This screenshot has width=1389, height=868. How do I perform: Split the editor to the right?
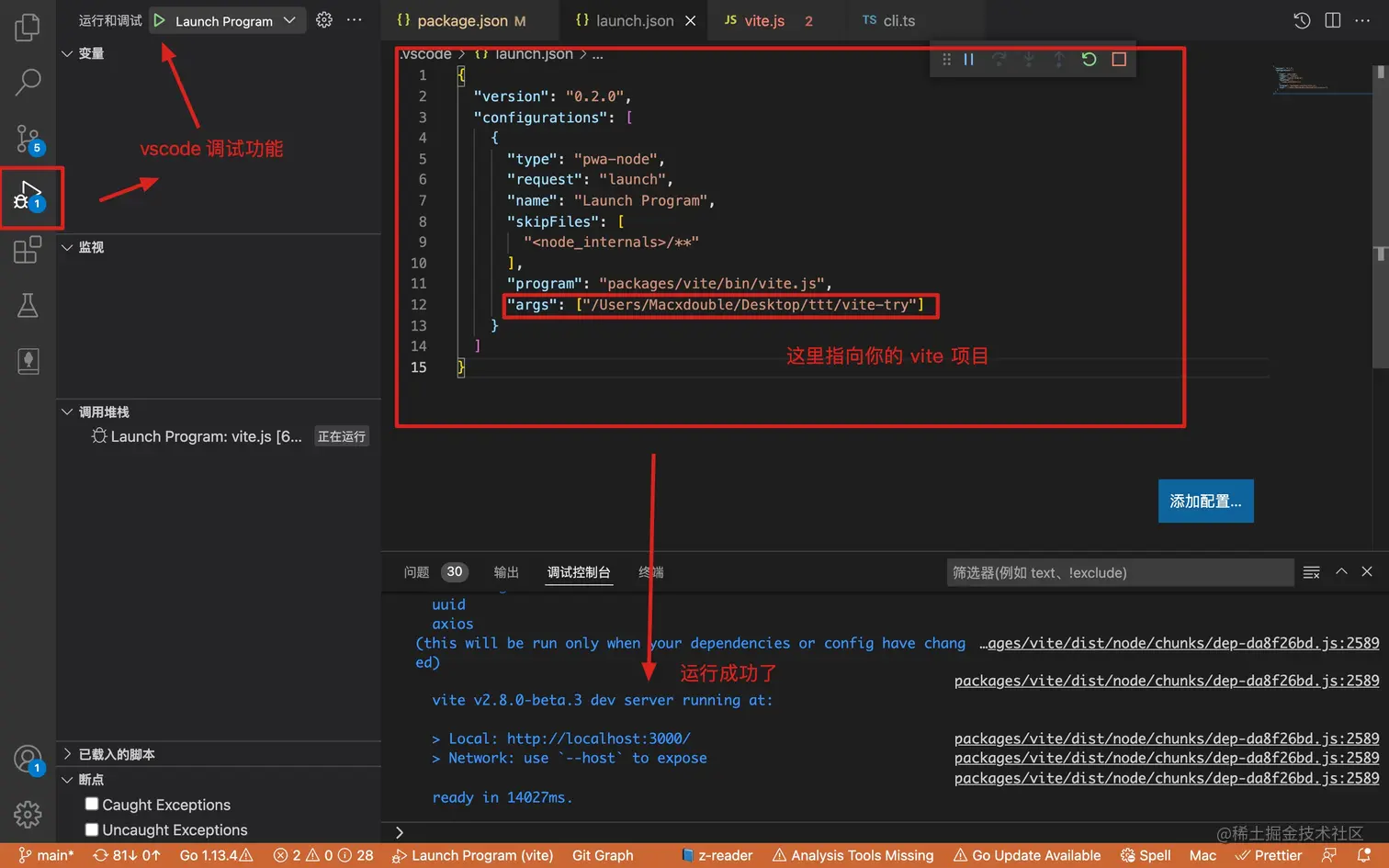tap(1333, 20)
